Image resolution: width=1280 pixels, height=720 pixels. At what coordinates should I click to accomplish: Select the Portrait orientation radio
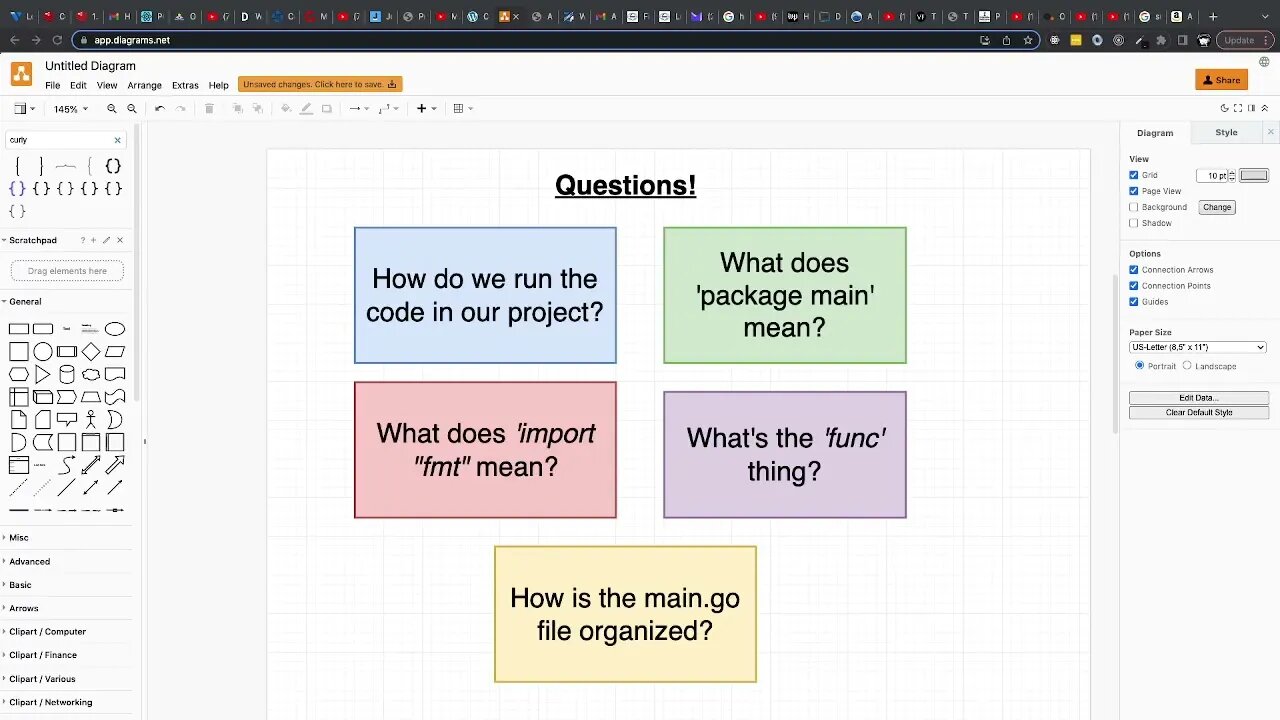(1140, 366)
